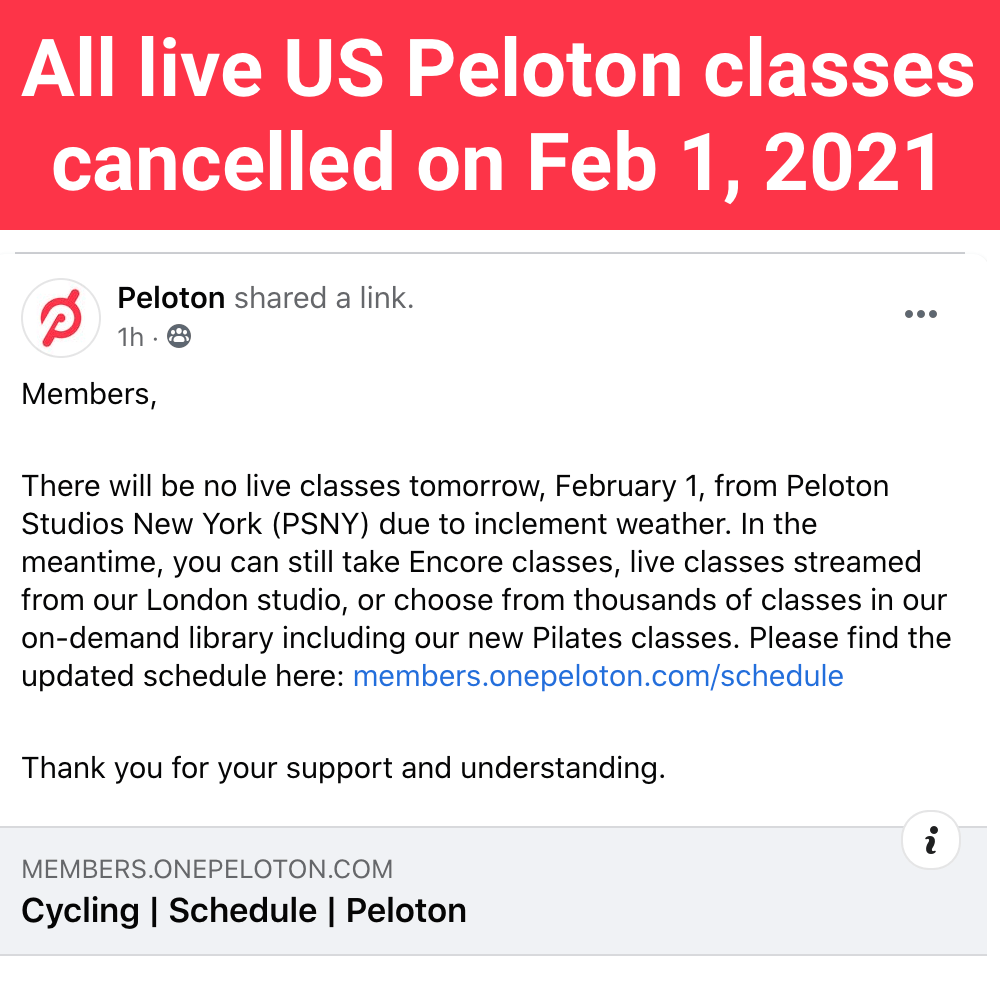Click the group audience icon beside 1h
1000x1000 pixels.
(x=179, y=336)
